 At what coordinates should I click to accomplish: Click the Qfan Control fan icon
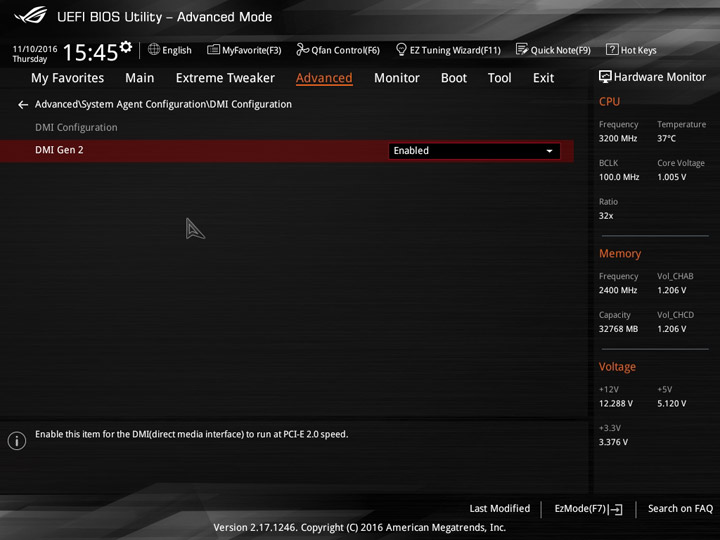[302, 49]
